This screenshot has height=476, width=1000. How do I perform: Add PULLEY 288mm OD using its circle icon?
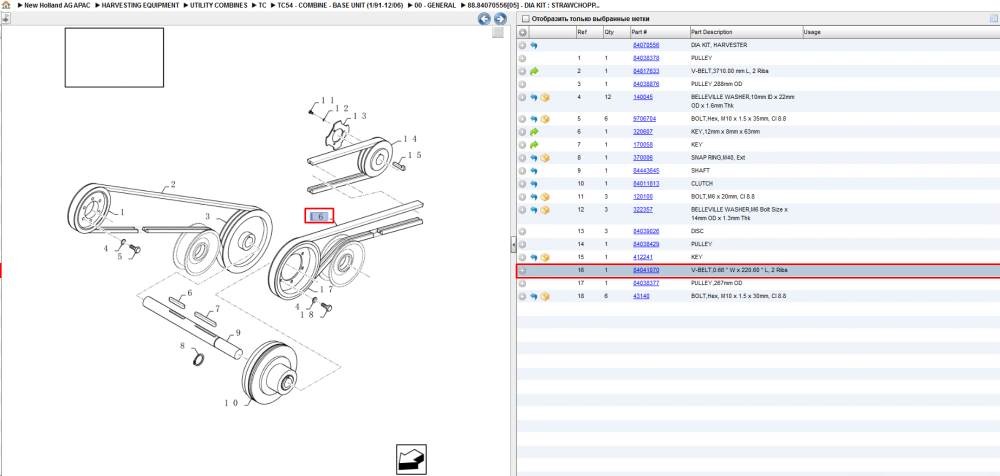click(x=522, y=84)
